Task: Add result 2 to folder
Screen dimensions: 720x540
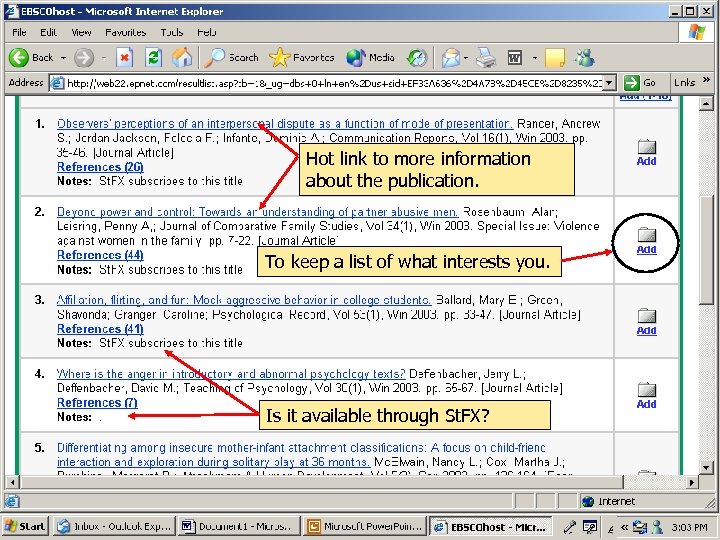Action: [647, 241]
